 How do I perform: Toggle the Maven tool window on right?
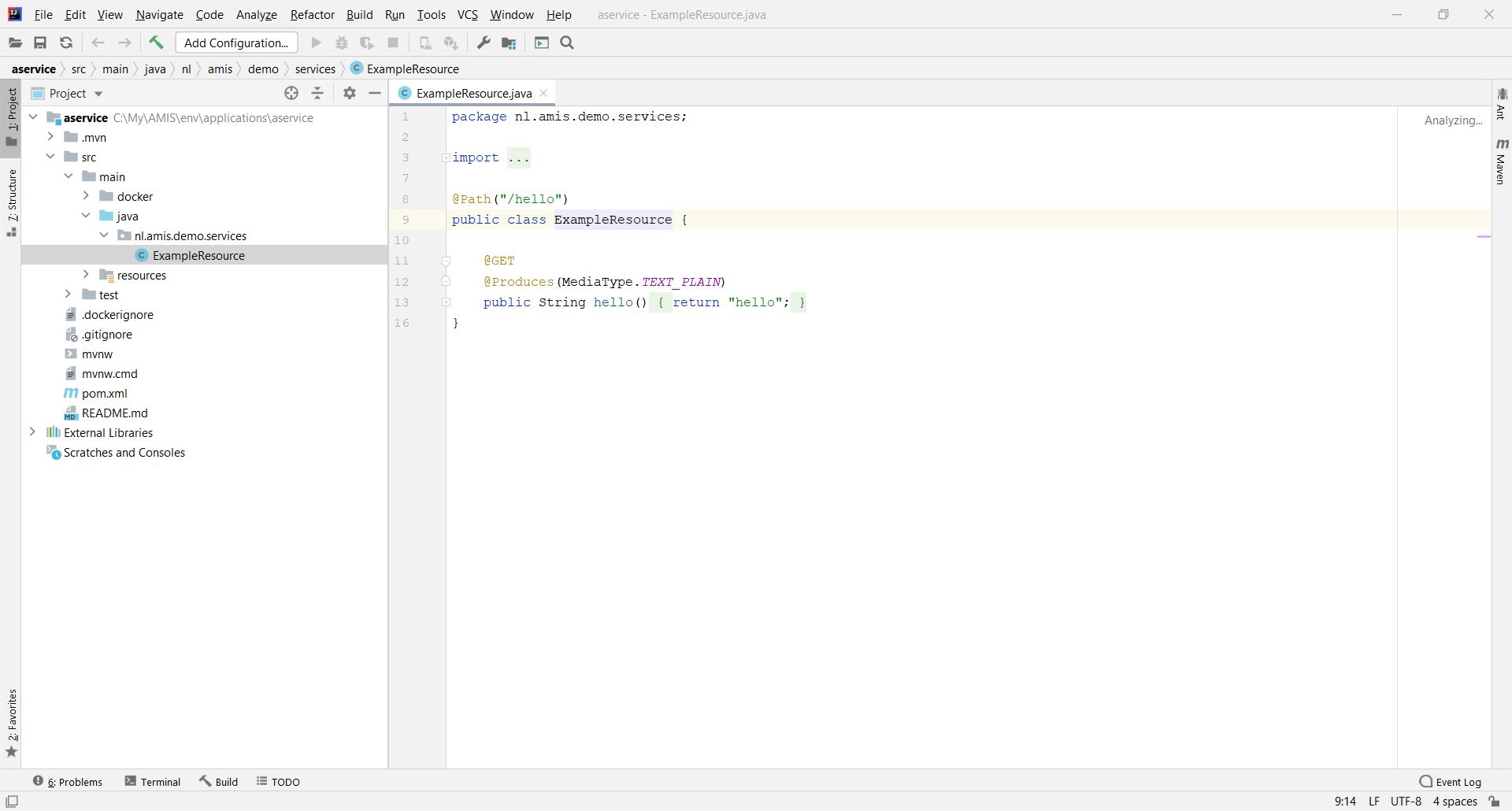[1501, 161]
